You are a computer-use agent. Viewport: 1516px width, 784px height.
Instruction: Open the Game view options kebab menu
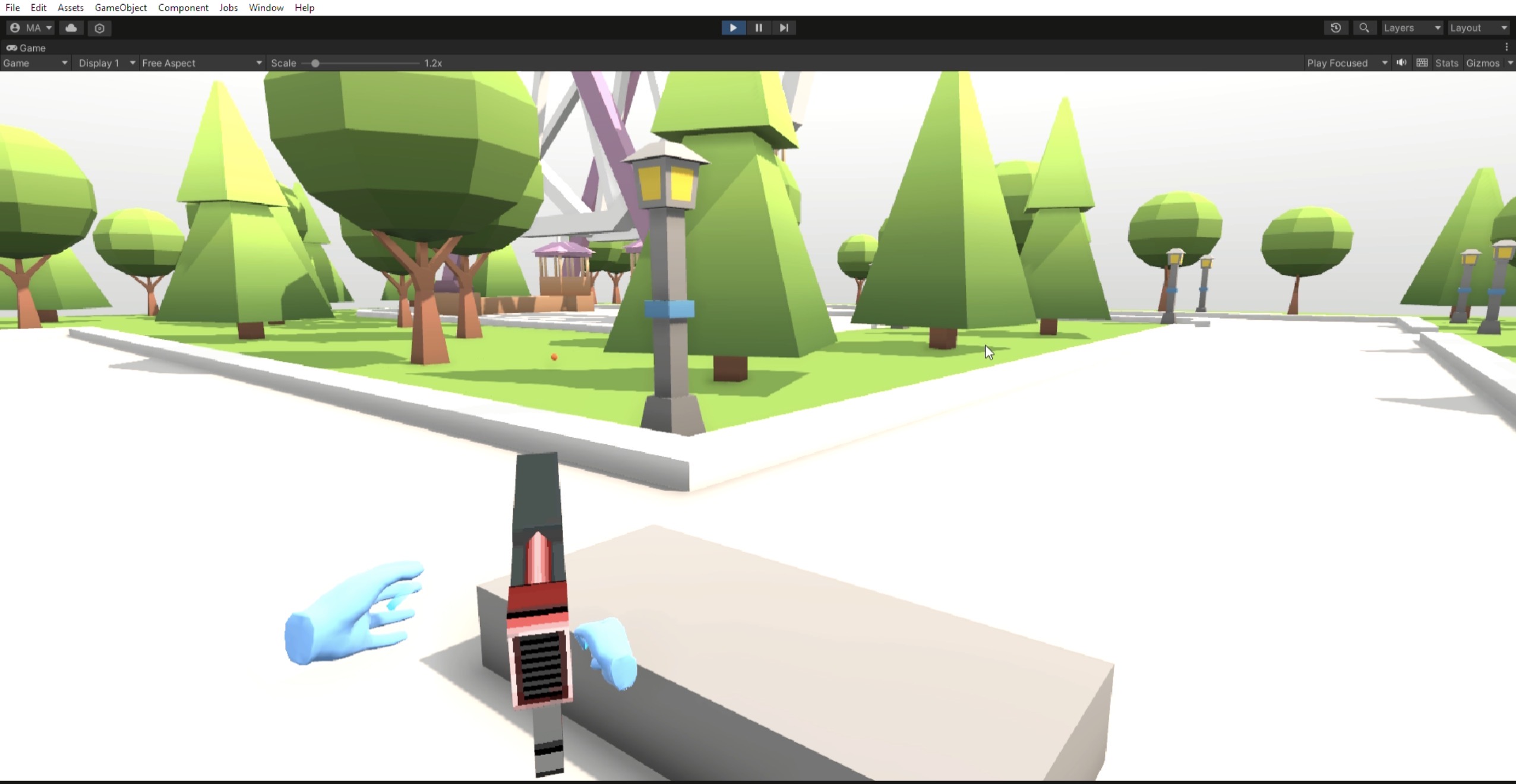click(x=1506, y=48)
